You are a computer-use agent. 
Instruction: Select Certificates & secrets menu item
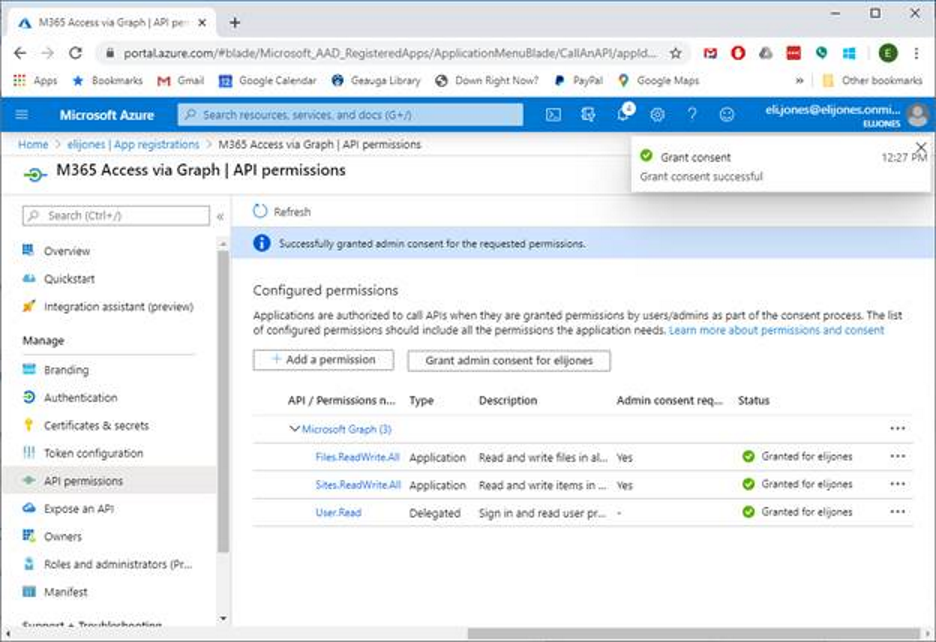pos(96,425)
